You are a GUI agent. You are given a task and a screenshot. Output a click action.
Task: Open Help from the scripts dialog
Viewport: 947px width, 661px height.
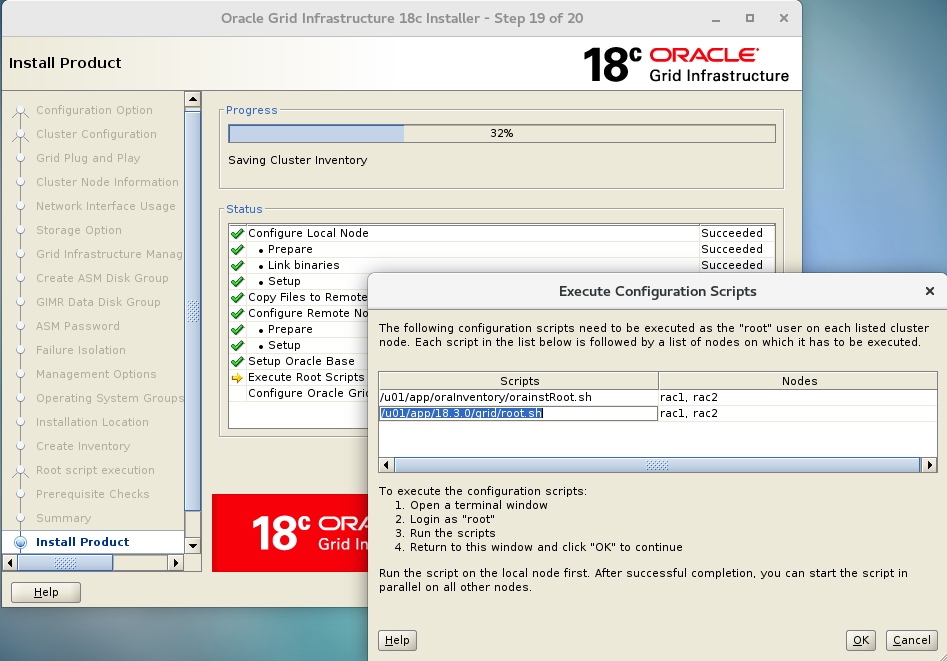397,640
